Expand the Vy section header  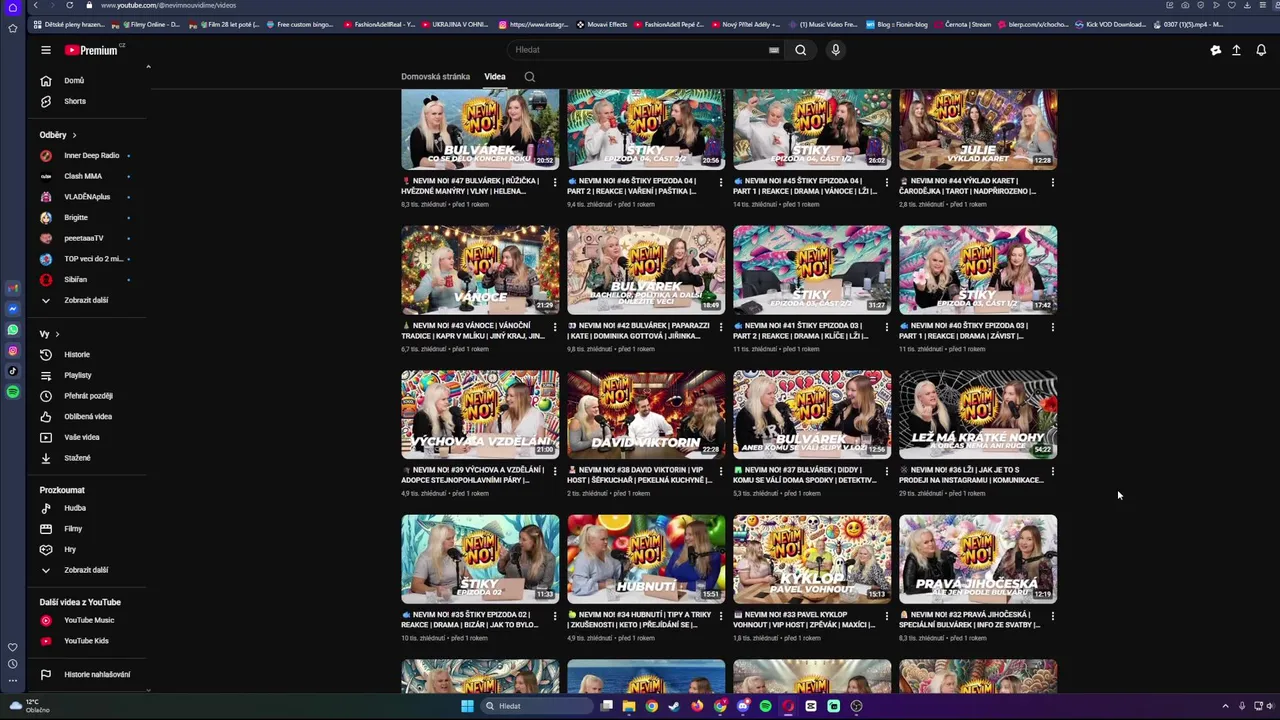click(x=50, y=334)
